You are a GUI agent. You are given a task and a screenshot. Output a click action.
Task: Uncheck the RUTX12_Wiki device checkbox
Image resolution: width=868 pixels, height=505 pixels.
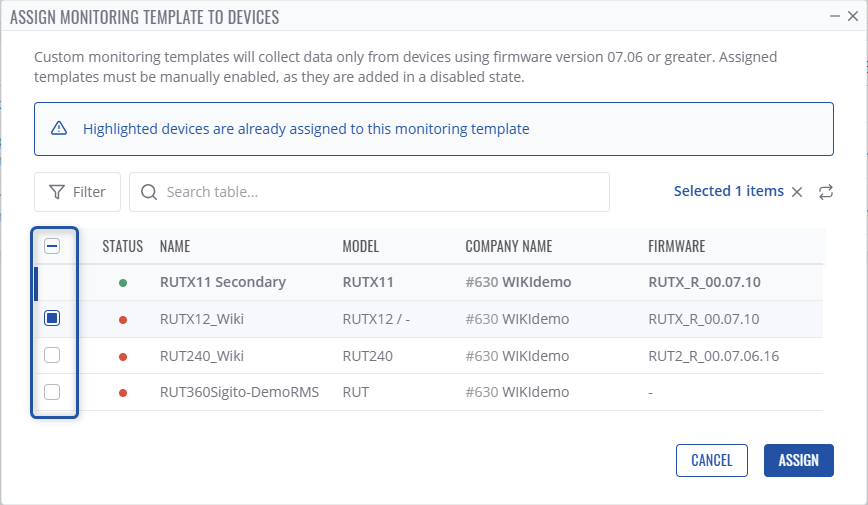tap(53, 319)
